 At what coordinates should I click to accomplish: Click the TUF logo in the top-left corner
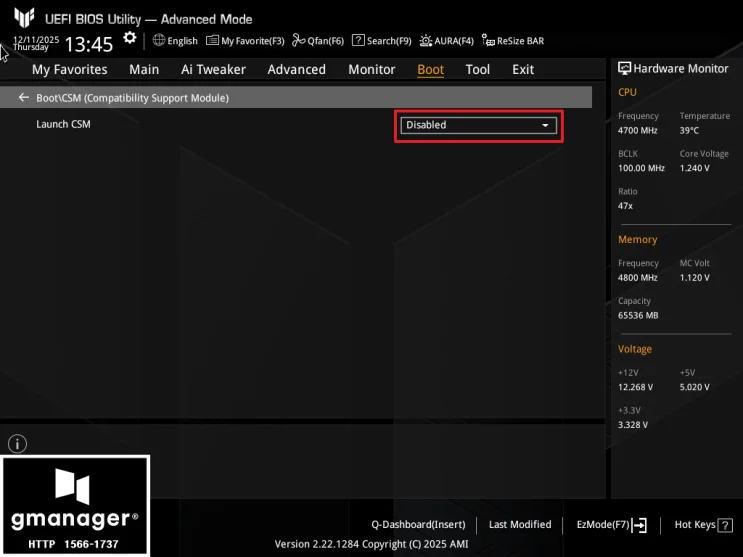click(x=24, y=18)
